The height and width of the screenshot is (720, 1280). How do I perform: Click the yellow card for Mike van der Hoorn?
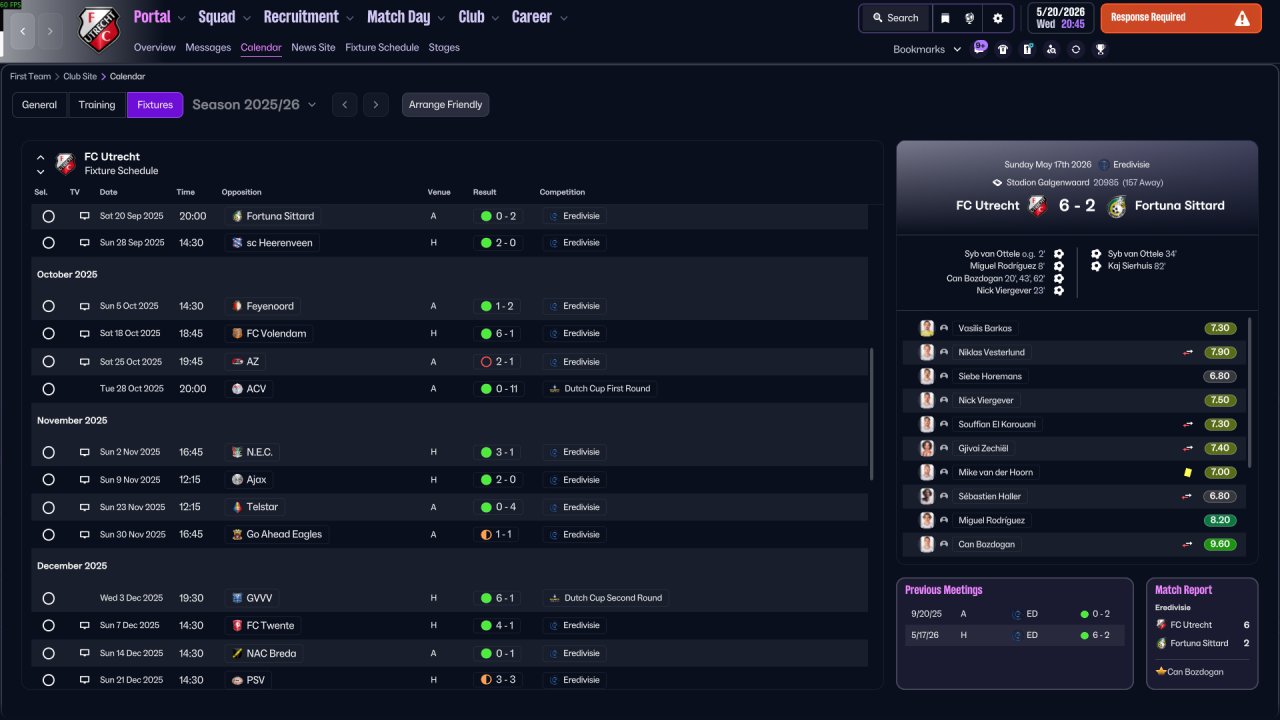(x=1188, y=472)
